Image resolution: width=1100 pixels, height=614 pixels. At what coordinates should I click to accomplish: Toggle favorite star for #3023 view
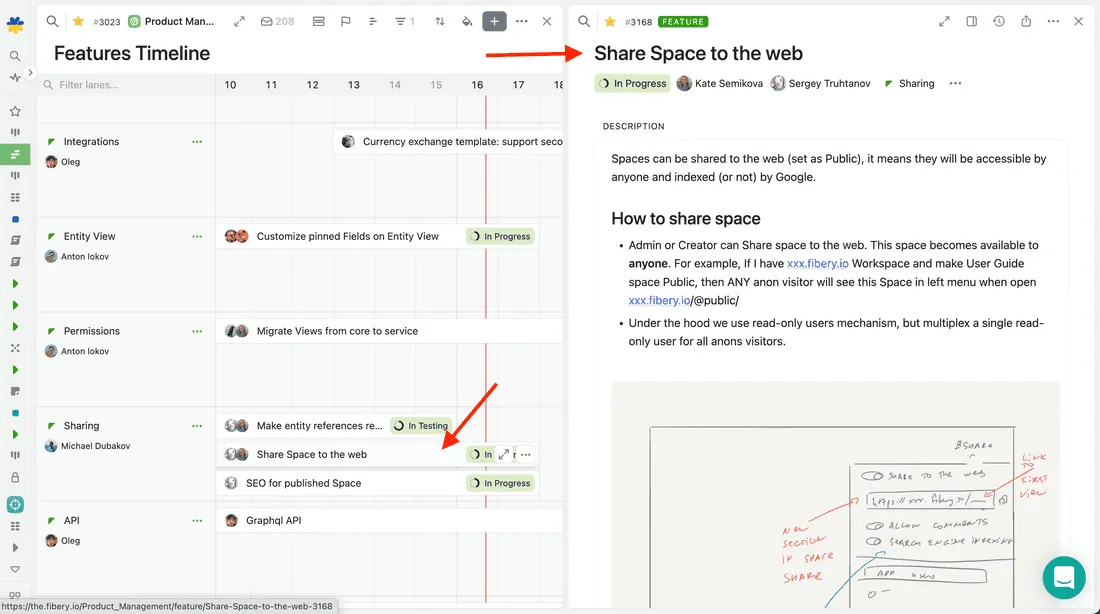click(79, 21)
